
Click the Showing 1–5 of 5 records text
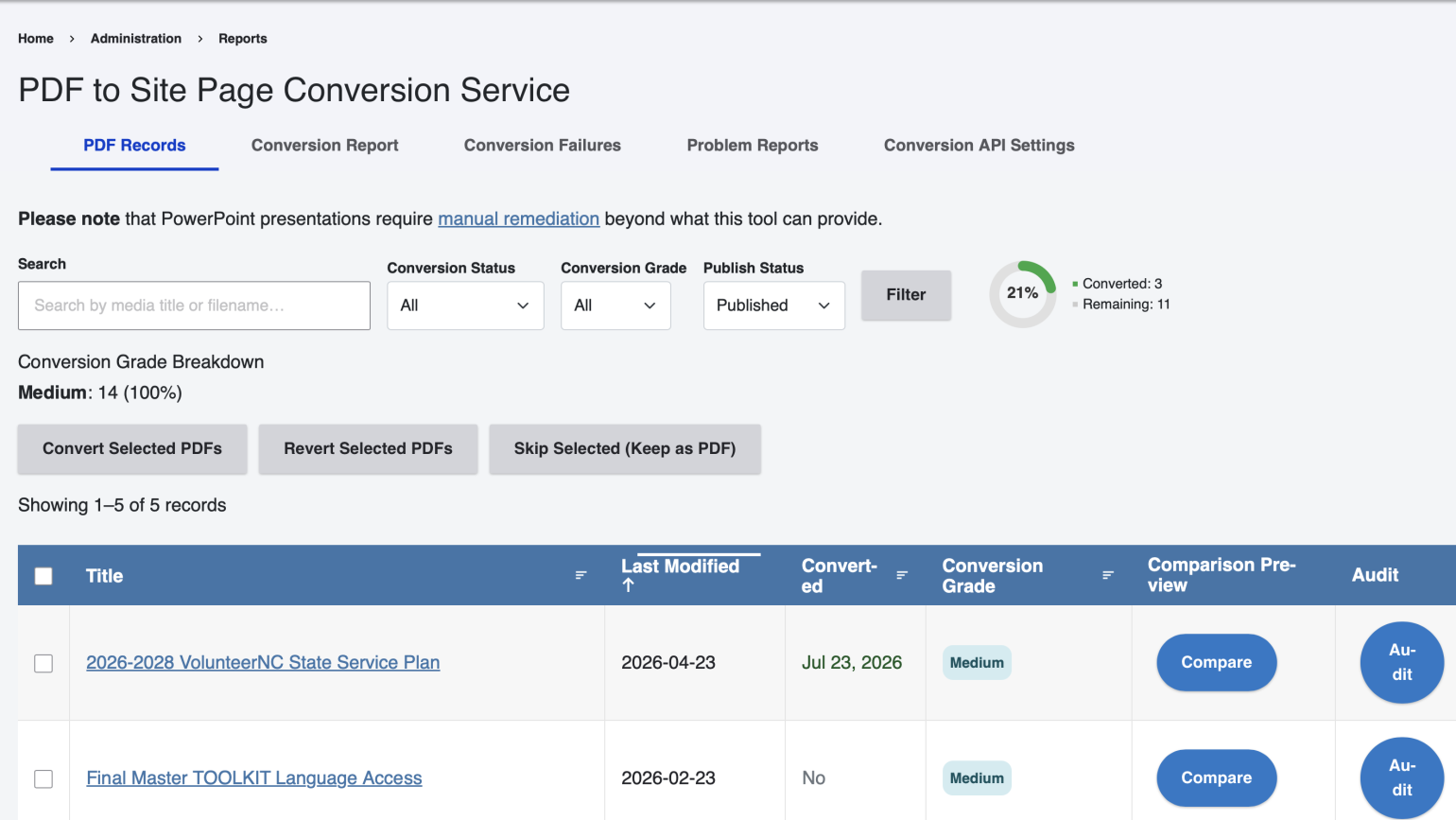point(122,505)
